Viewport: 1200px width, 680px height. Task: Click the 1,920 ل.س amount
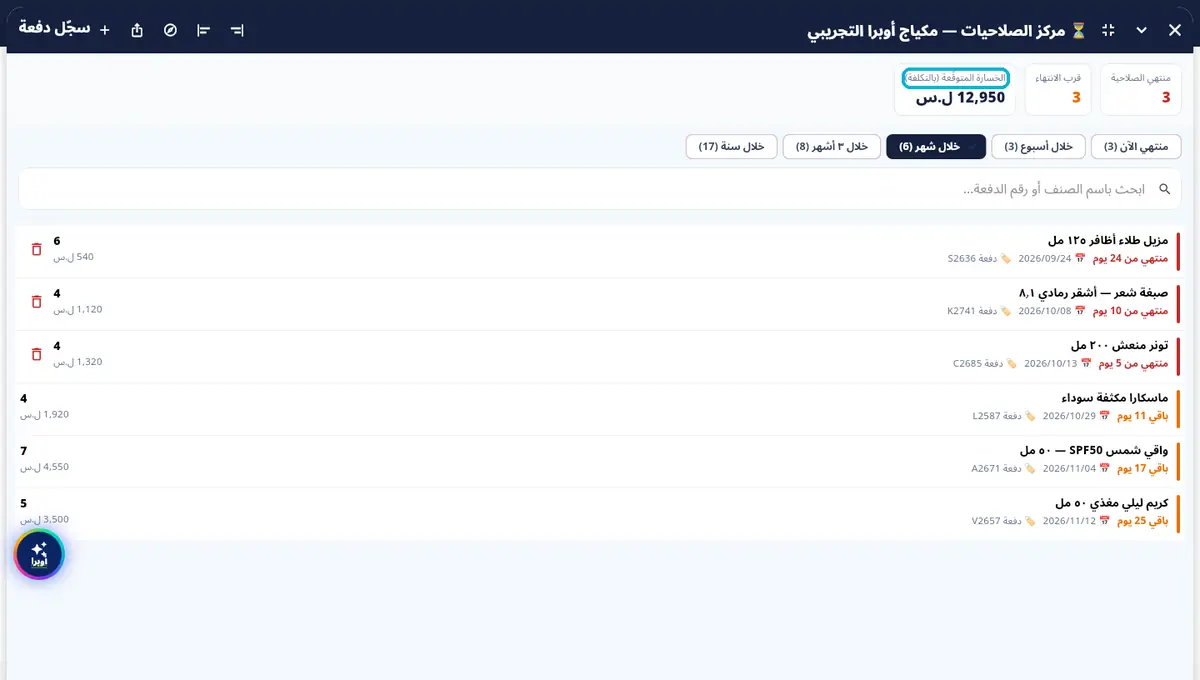click(44, 414)
